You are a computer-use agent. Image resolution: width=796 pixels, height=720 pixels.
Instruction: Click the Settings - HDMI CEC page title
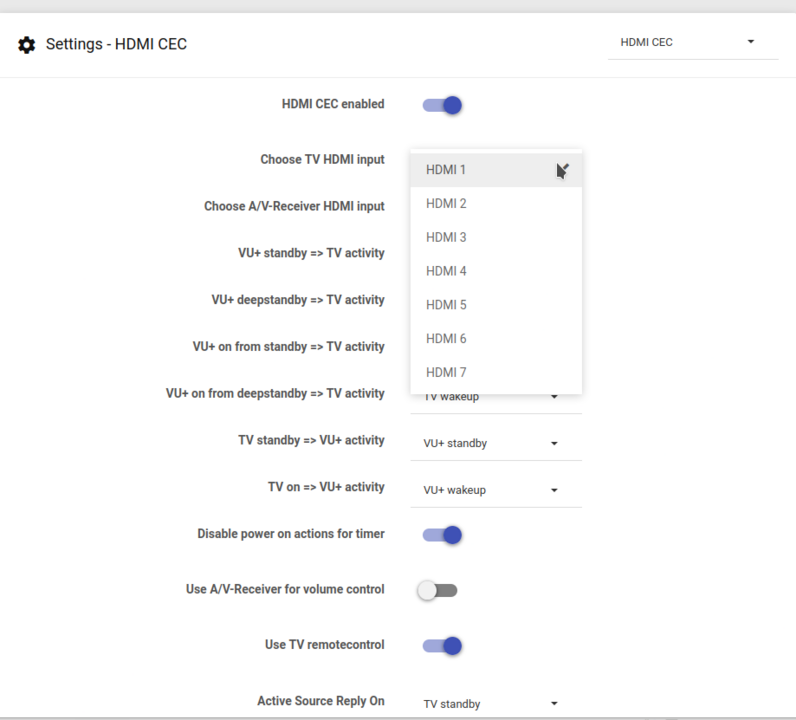[x=116, y=45]
